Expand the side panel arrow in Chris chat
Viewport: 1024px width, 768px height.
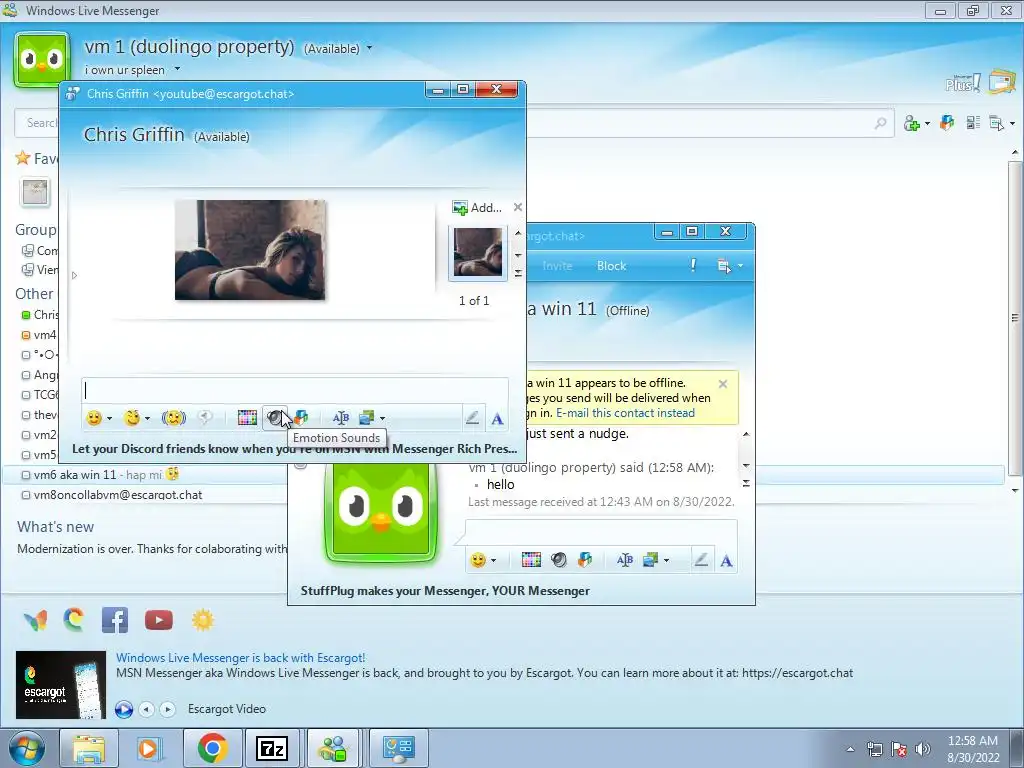74,276
